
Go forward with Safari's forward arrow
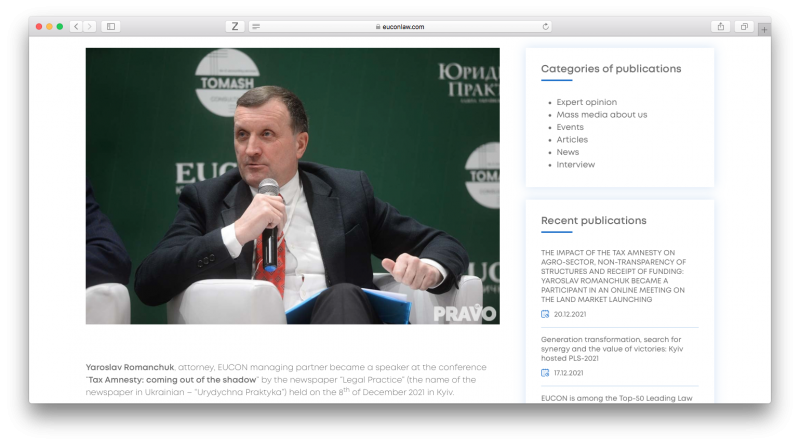coord(89,27)
